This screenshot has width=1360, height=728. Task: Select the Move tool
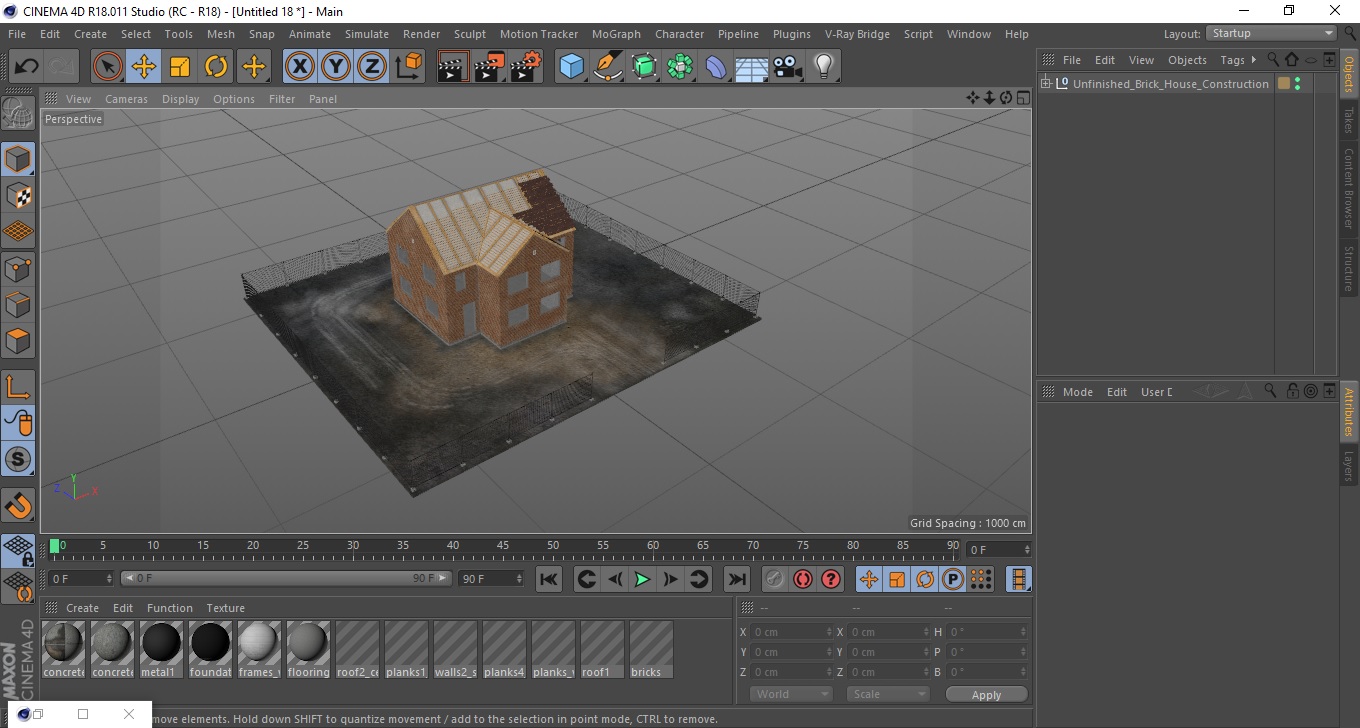[144, 67]
